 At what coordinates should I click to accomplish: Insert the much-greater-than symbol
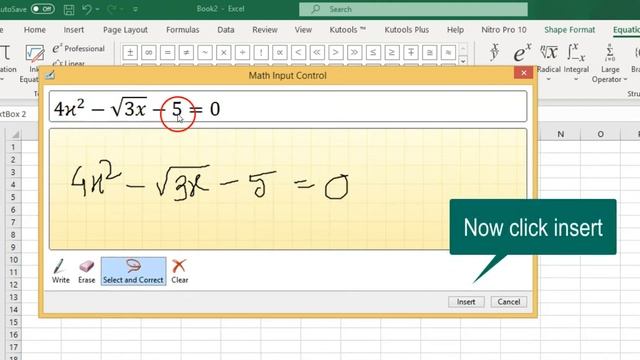coord(355,52)
